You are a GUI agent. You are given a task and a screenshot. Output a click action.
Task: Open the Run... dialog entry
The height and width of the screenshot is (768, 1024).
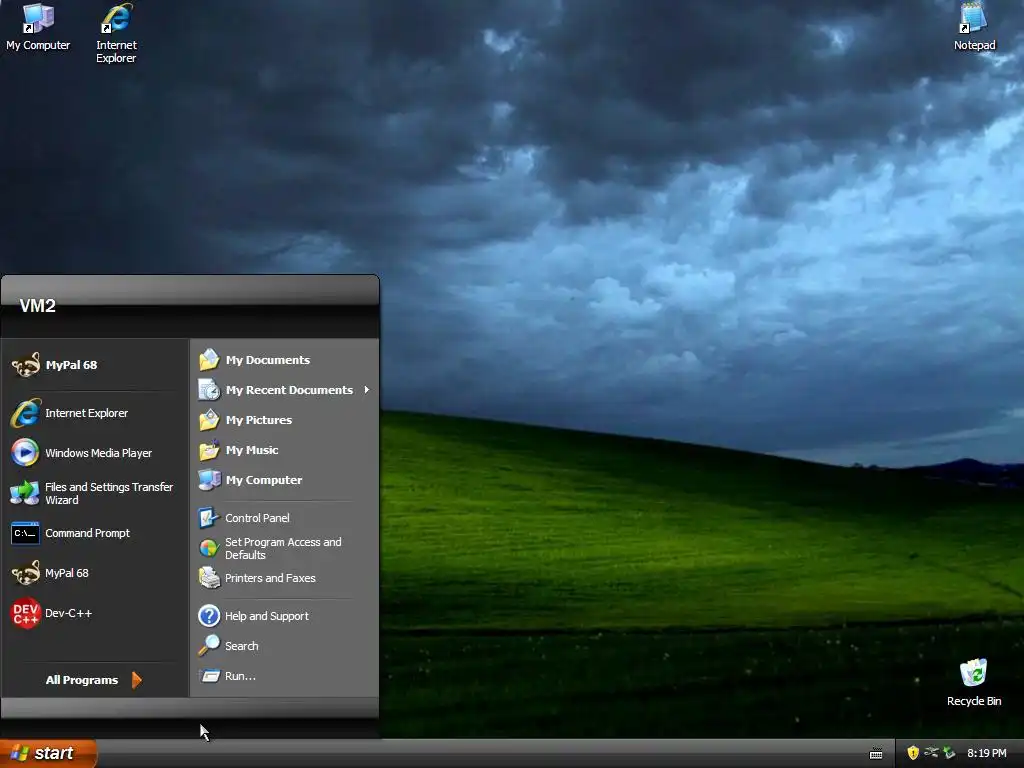point(284,676)
